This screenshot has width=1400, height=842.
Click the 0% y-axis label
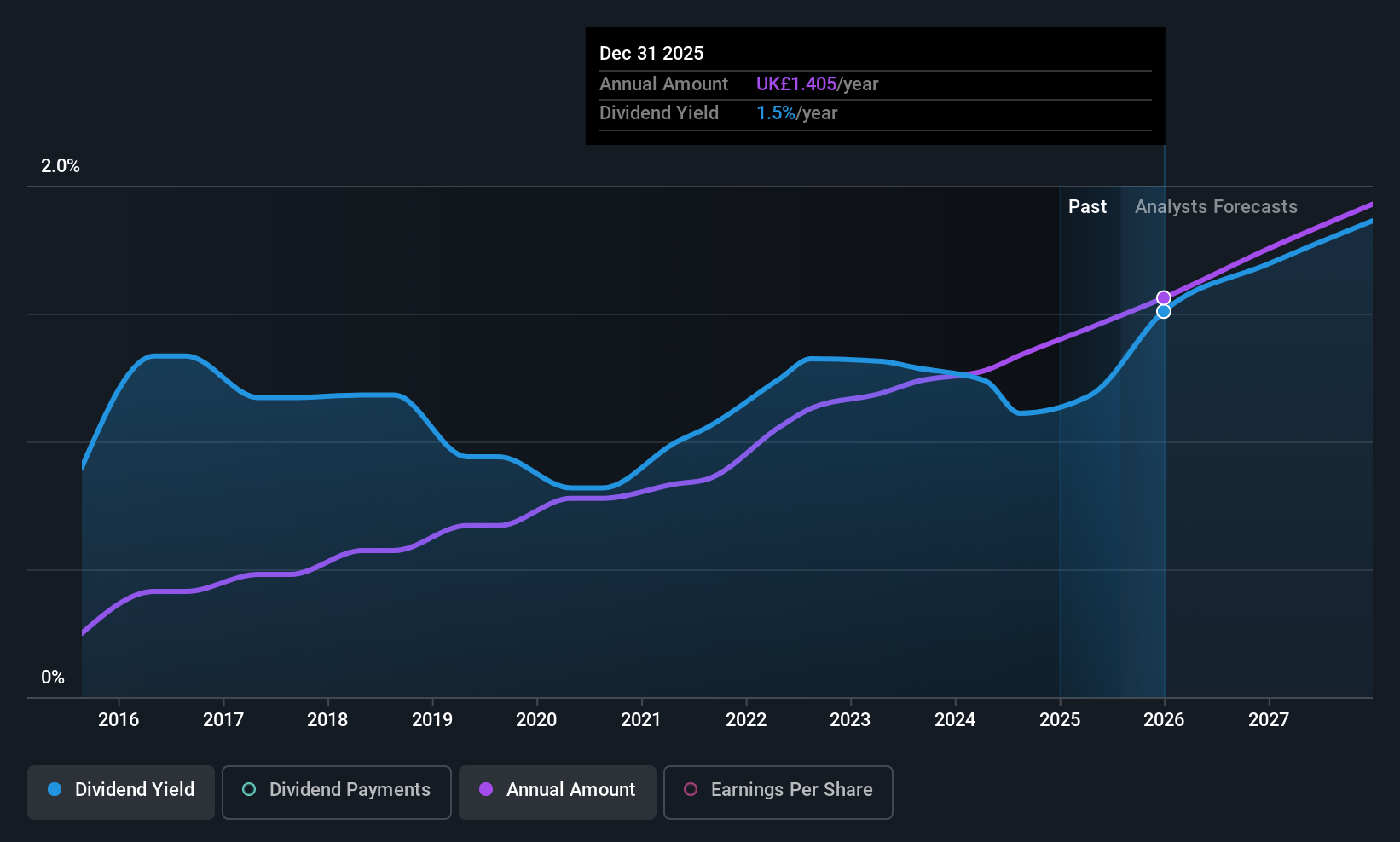pyautogui.click(x=53, y=678)
